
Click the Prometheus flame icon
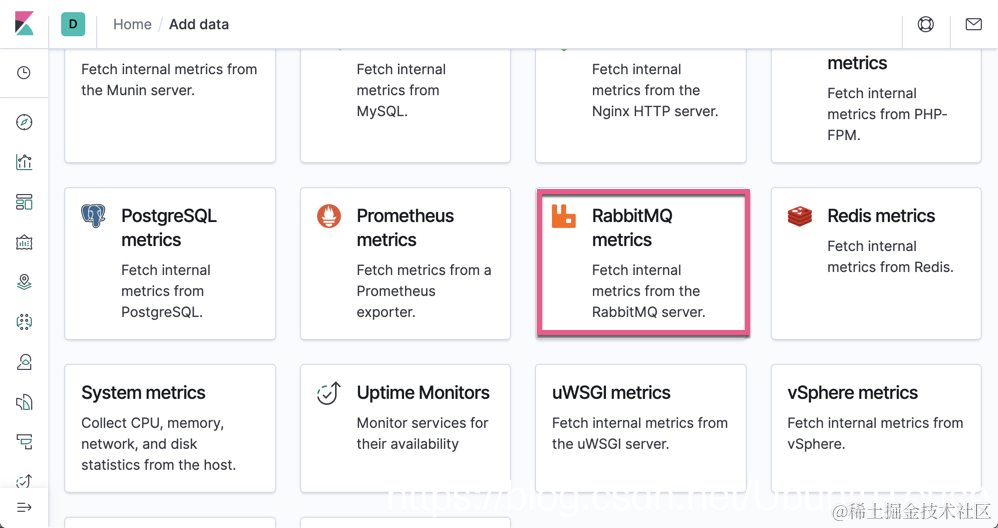pos(329,216)
